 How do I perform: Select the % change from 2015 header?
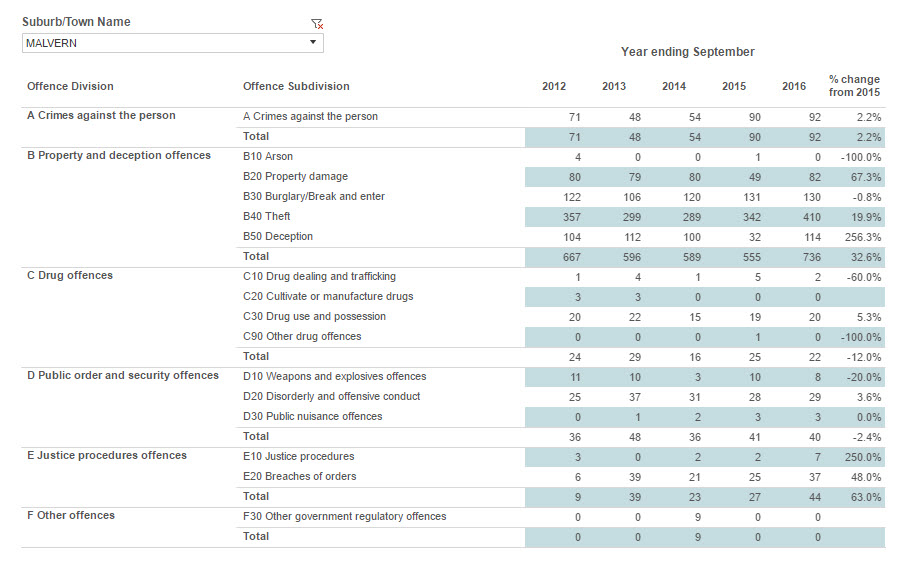coord(854,86)
